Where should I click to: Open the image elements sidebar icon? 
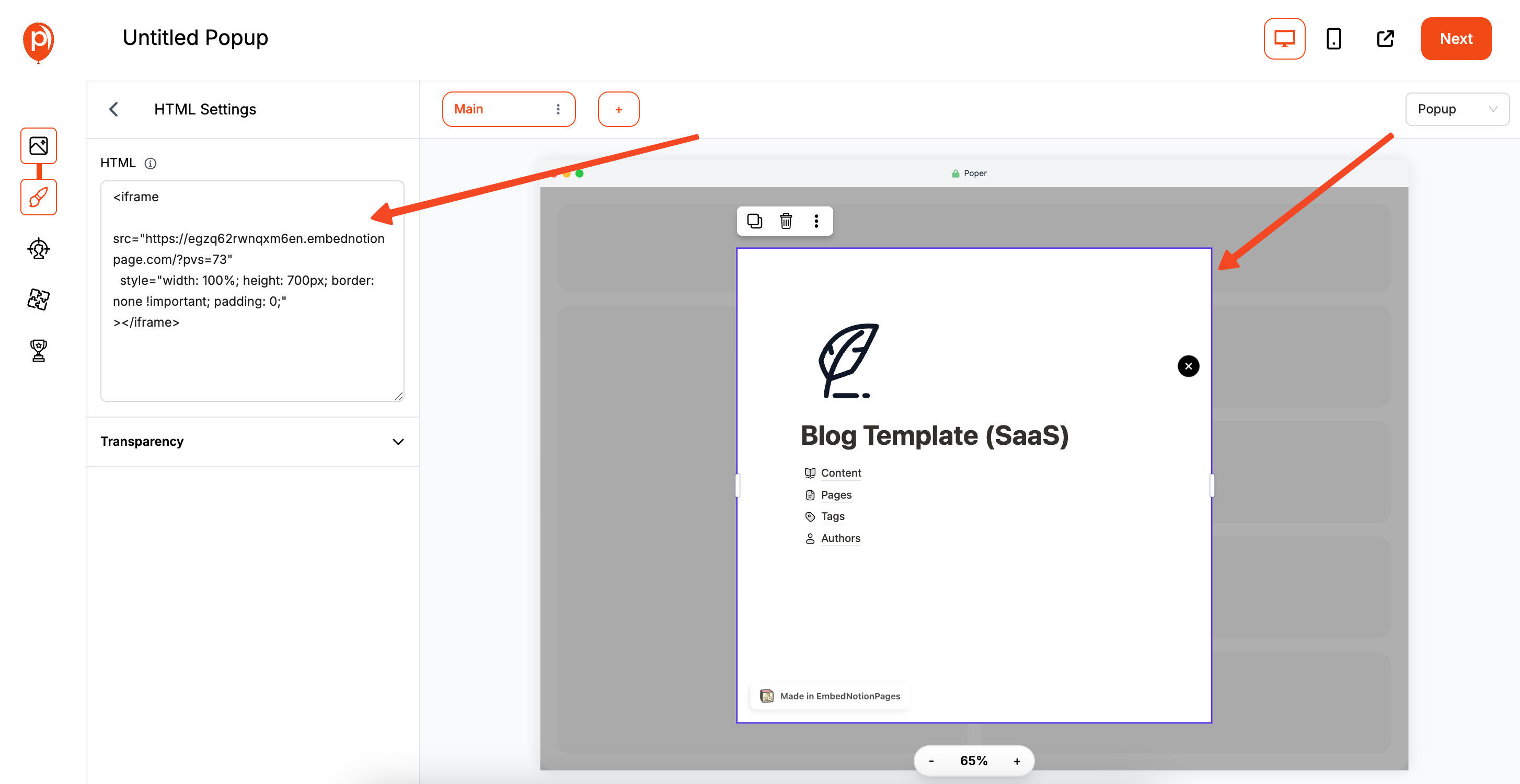point(39,146)
